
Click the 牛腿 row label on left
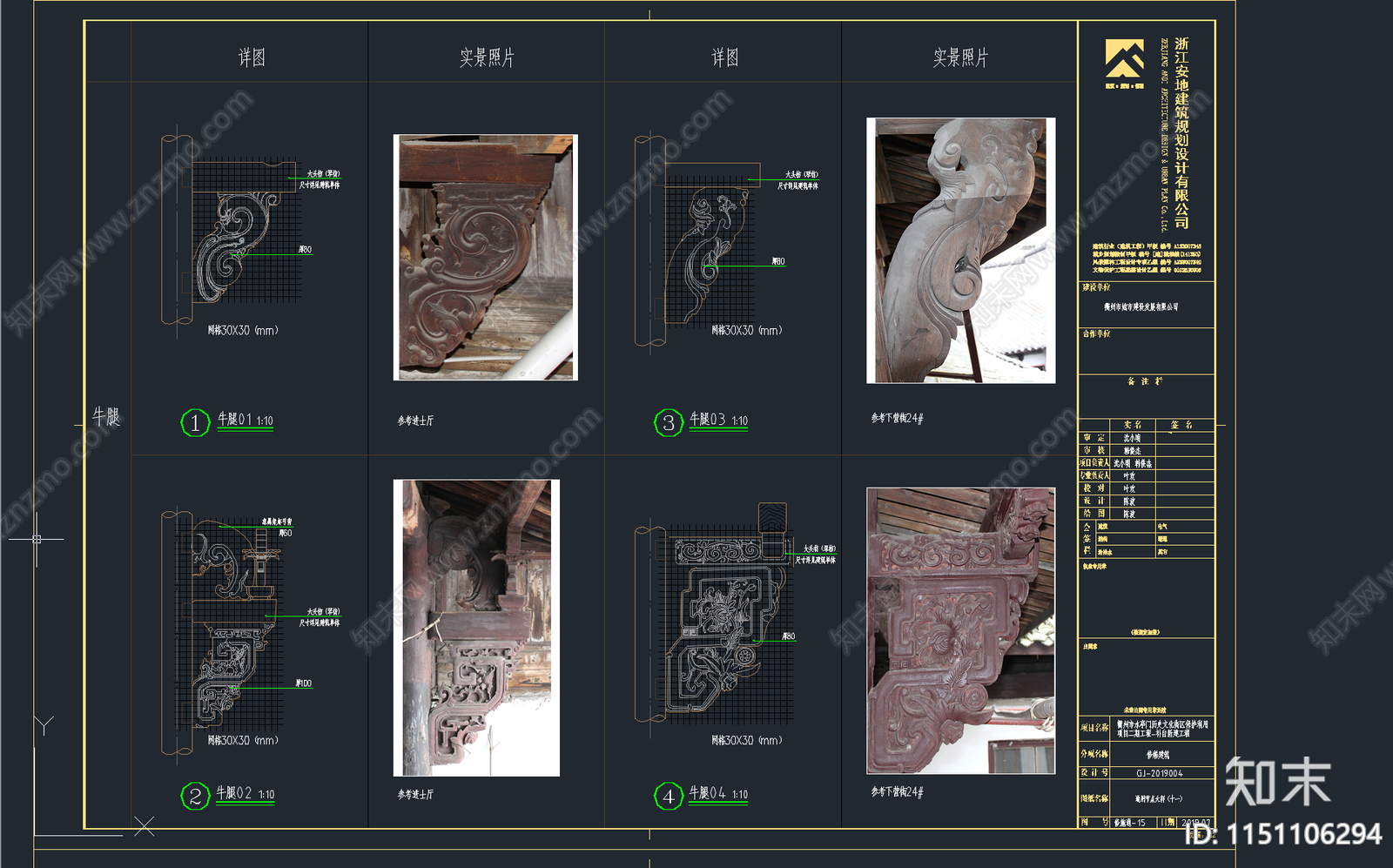pyautogui.click(x=106, y=417)
